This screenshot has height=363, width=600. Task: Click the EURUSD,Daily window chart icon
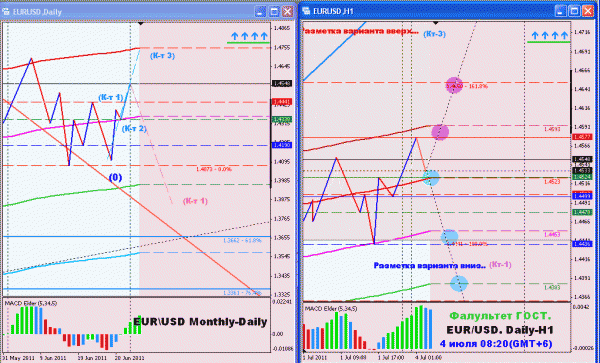(x=7, y=11)
